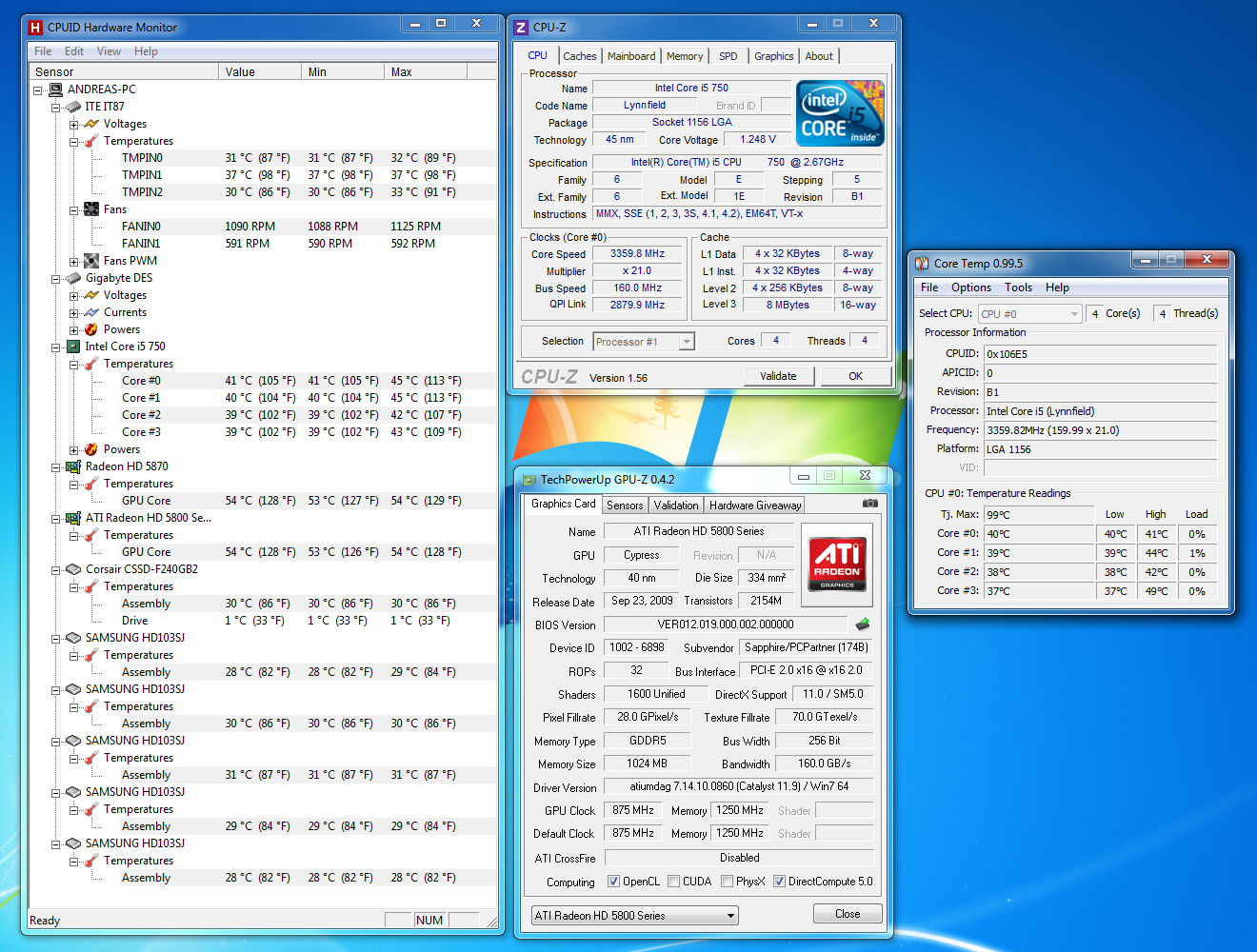The height and width of the screenshot is (952, 1257).
Task: Toggle the OpenCL checkbox
Action: 613,882
